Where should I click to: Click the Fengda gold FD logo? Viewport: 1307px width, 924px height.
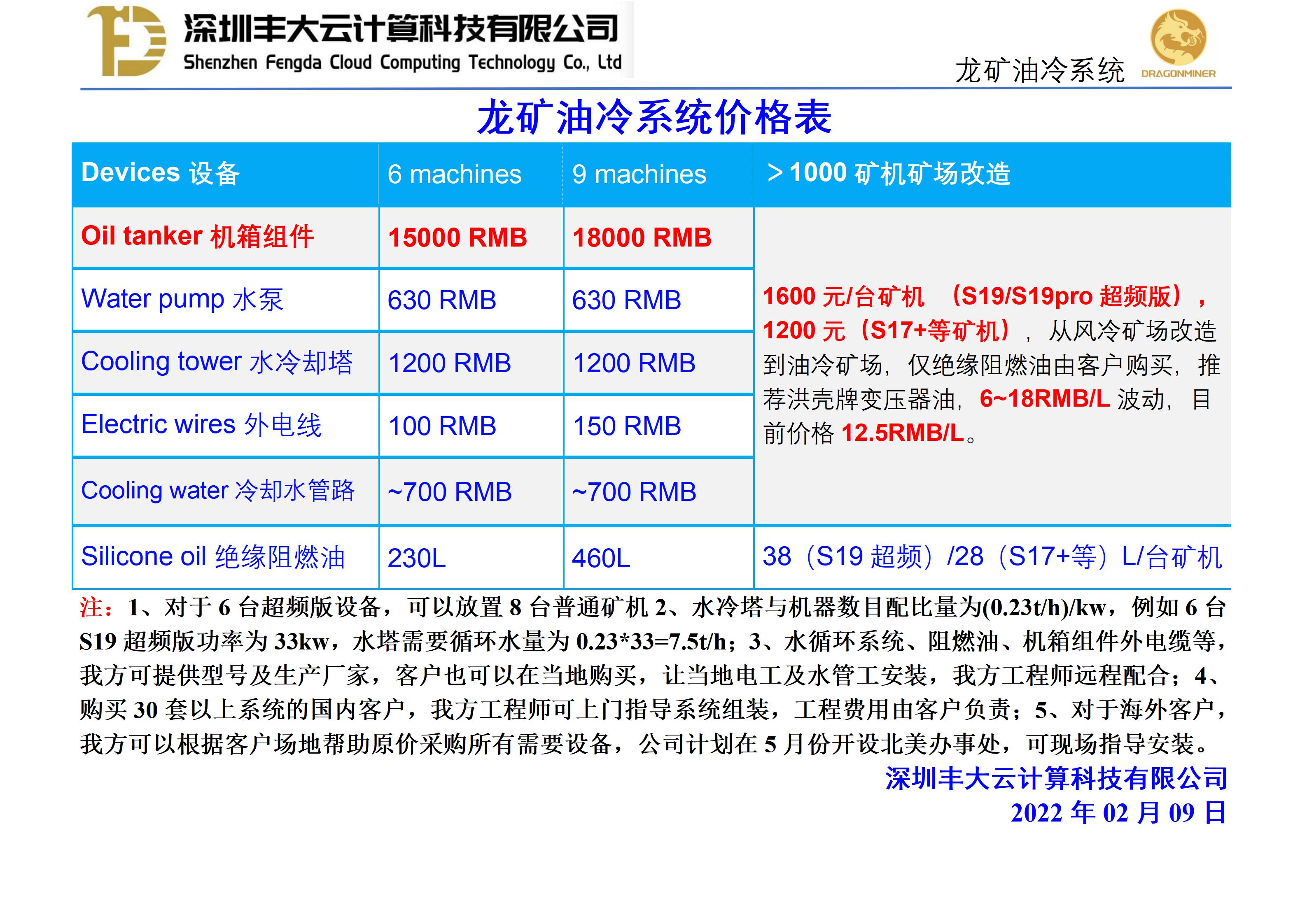pos(126,40)
